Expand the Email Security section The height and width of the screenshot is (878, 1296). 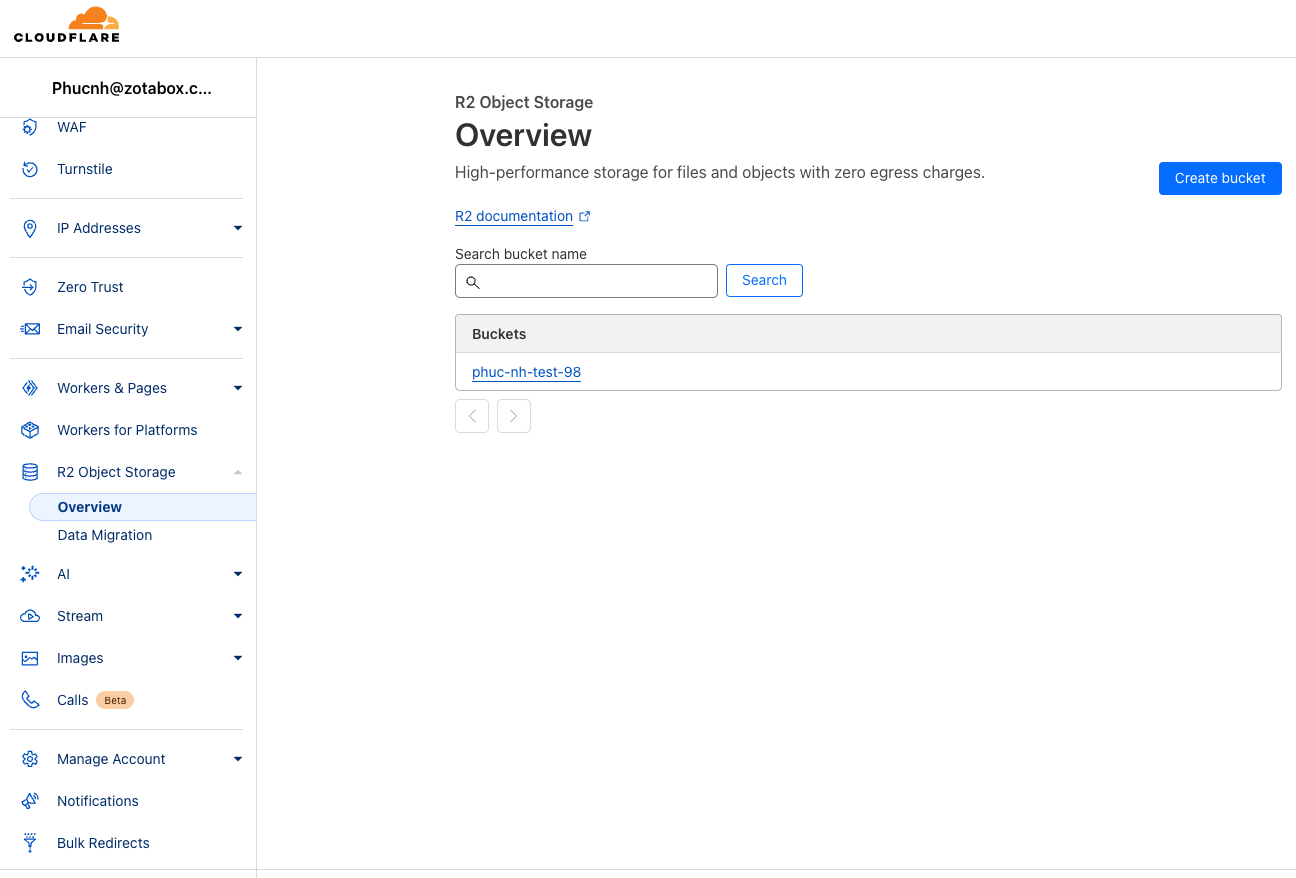pos(238,329)
